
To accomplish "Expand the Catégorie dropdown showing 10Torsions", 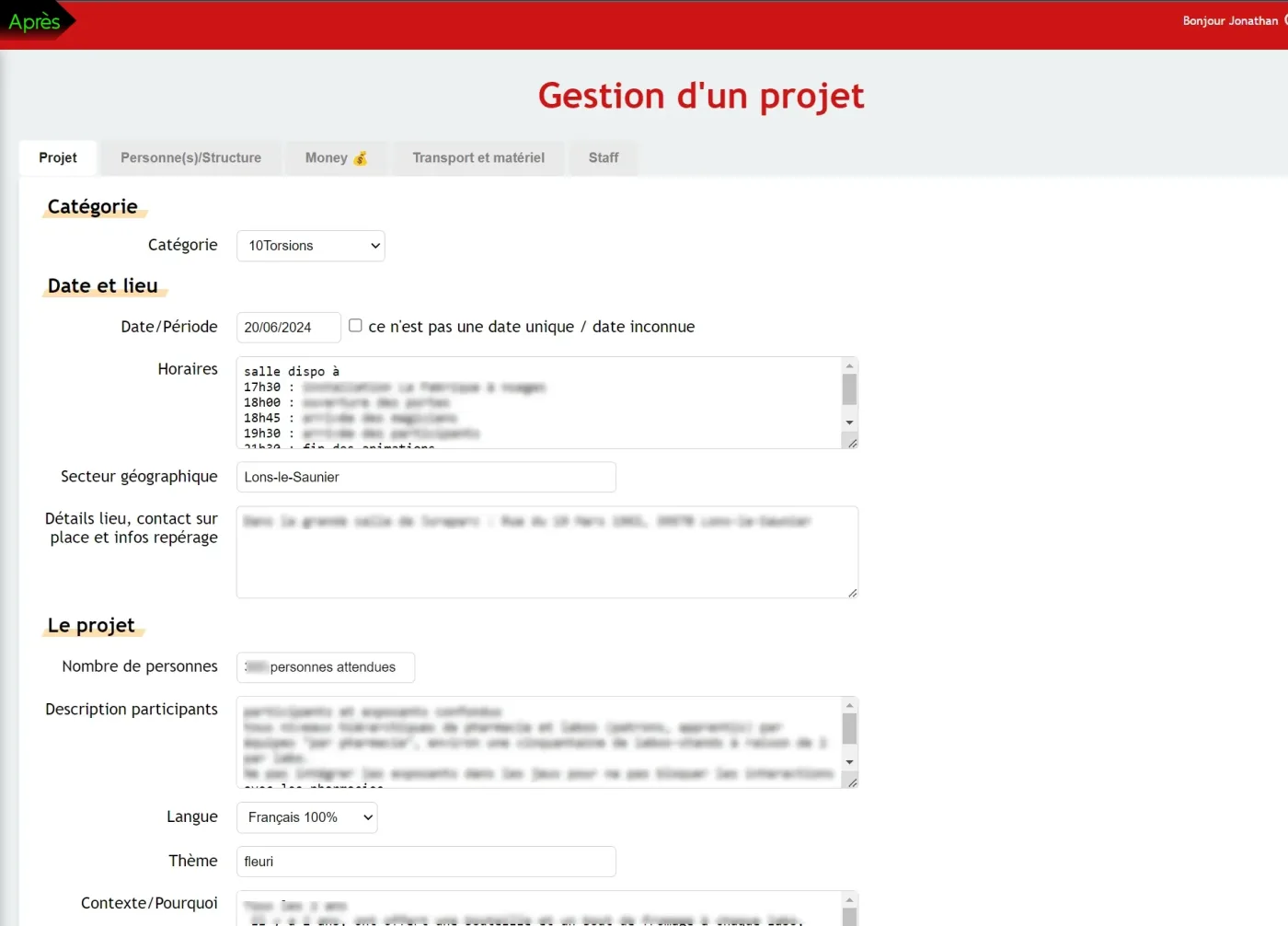I will (311, 246).
